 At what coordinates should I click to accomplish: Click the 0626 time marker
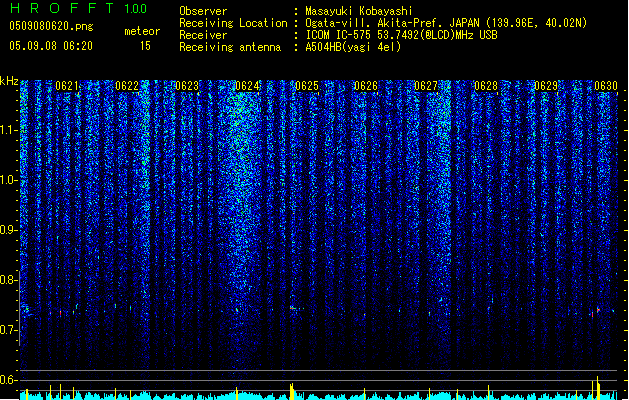(x=366, y=86)
